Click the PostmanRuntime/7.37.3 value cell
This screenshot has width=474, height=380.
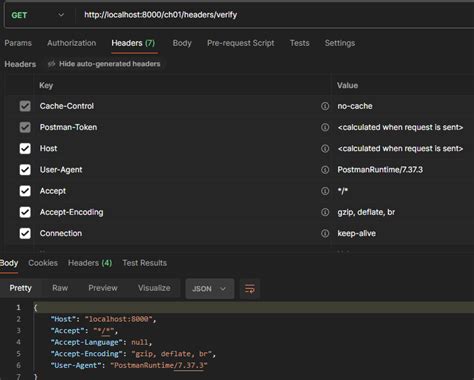(x=403, y=170)
